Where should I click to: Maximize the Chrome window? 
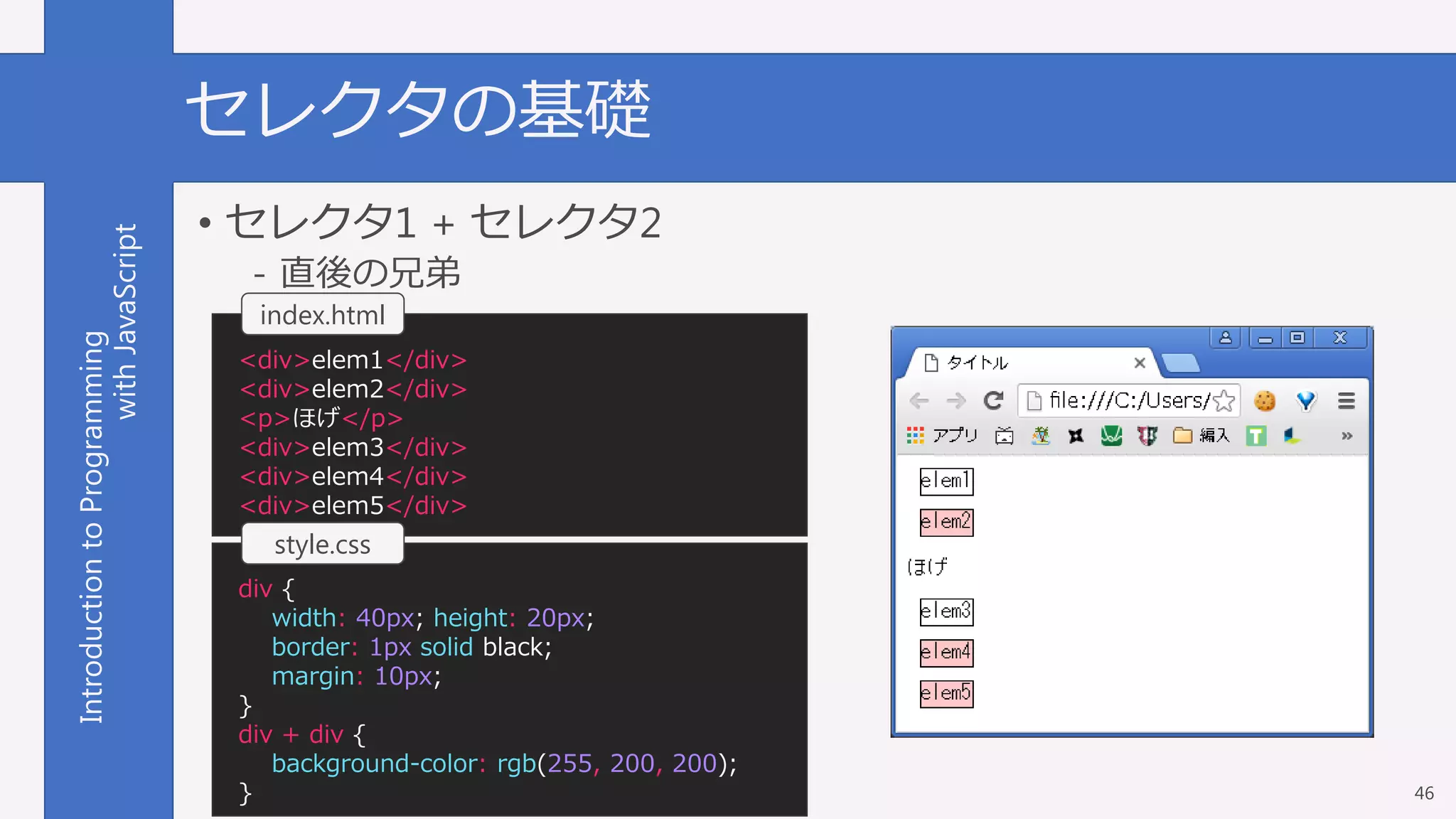click(1297, 338)
